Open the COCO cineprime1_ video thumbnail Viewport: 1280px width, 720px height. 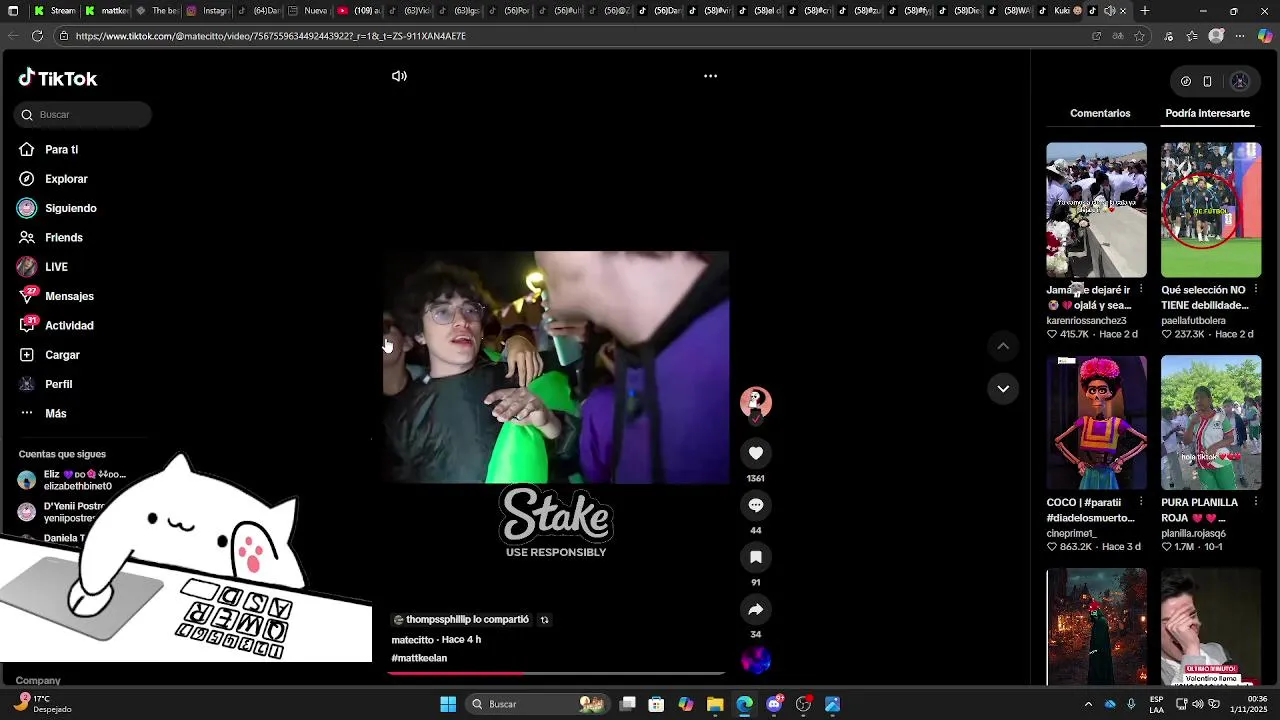click(1096, 422)
